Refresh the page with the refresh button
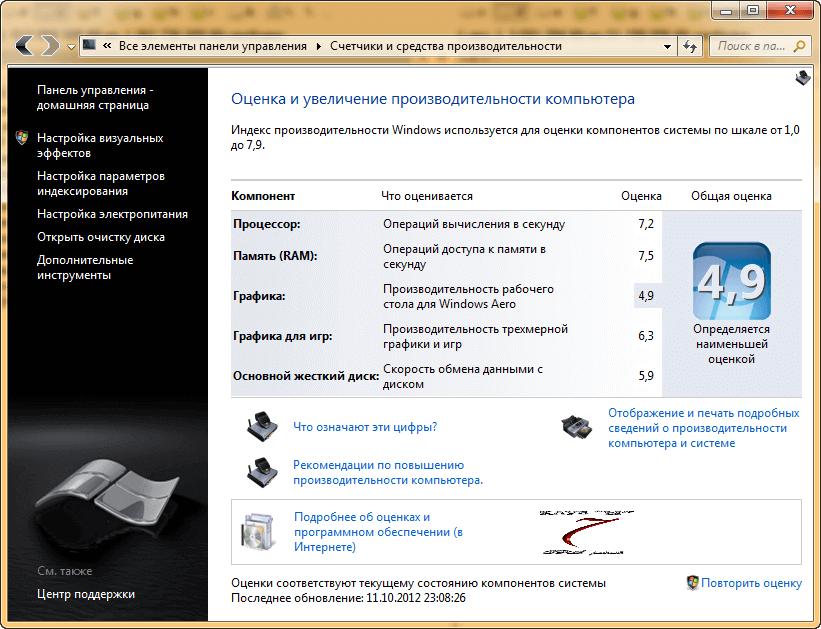 tap(690, 46)
